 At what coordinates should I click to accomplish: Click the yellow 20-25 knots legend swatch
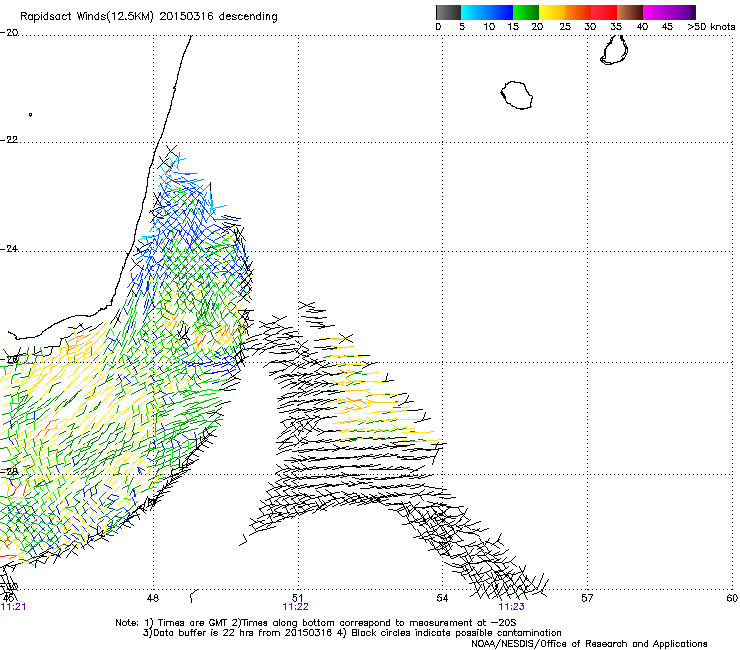(x=552, y=12)
